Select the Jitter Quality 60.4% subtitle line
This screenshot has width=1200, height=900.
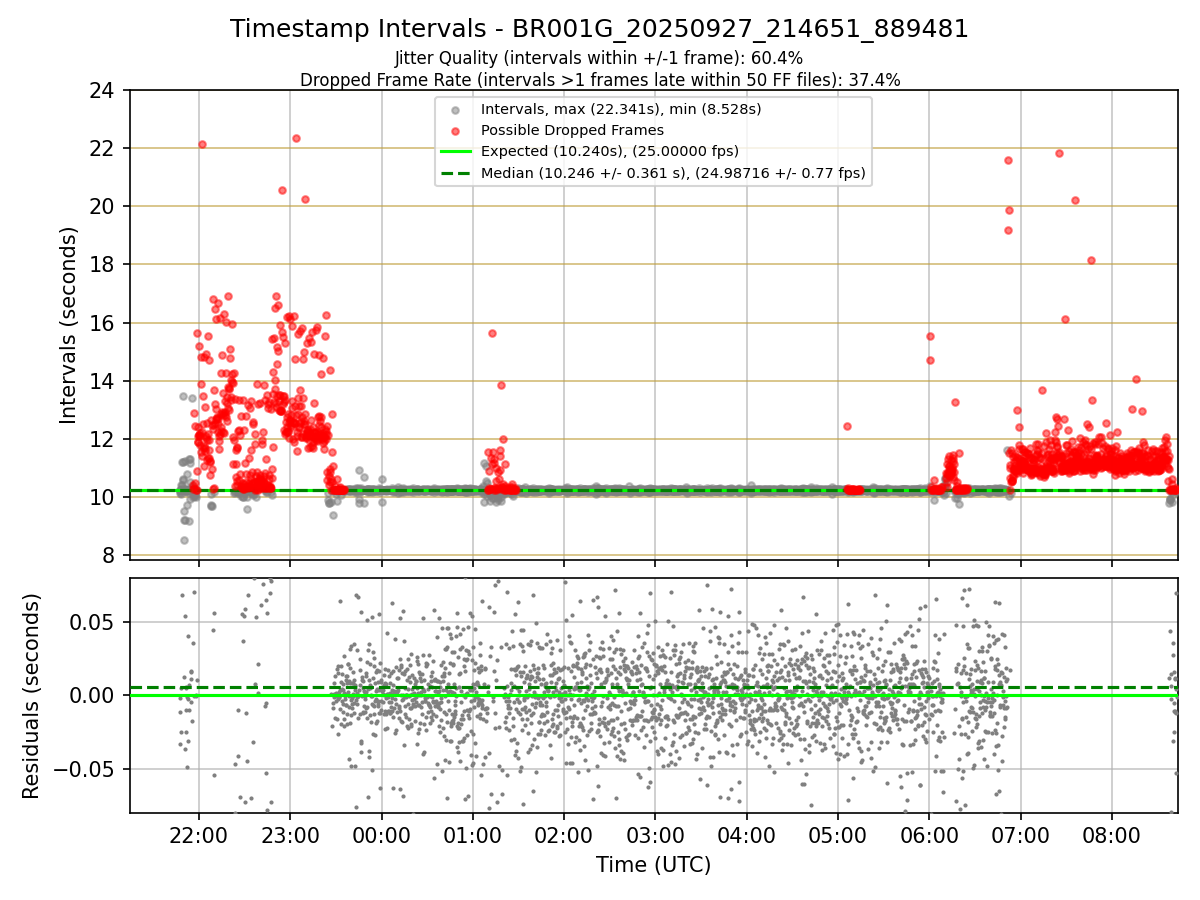[599, 58]
